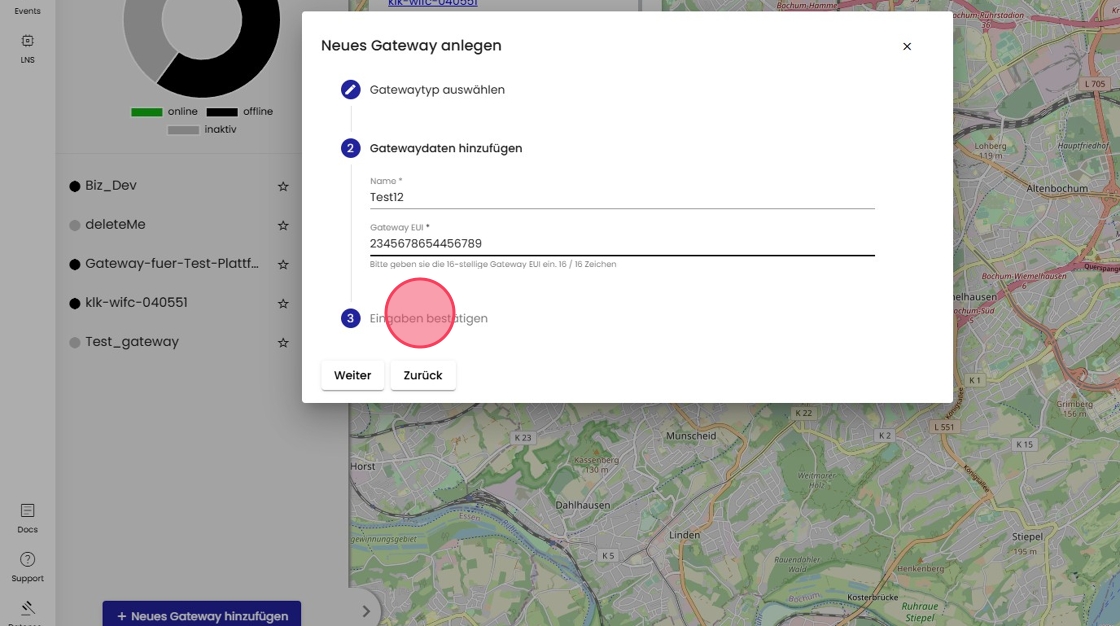The height and width of the screenshot is (626, 1120).
Task: Go to step Gatewaytyp auswählen
Action: 437,90
